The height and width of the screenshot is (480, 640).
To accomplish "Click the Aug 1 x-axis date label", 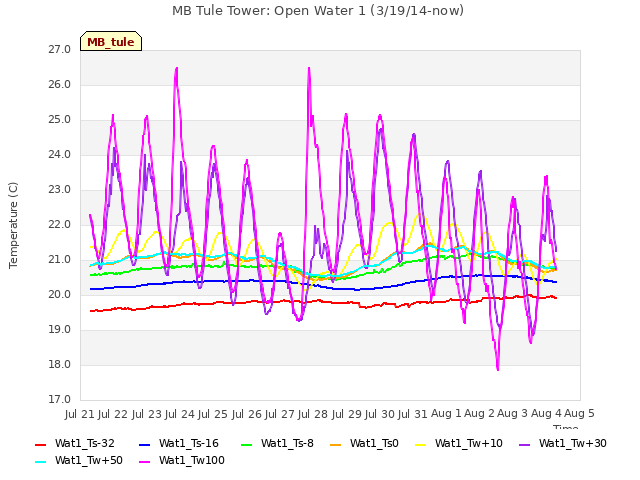I will coord(446,414).
